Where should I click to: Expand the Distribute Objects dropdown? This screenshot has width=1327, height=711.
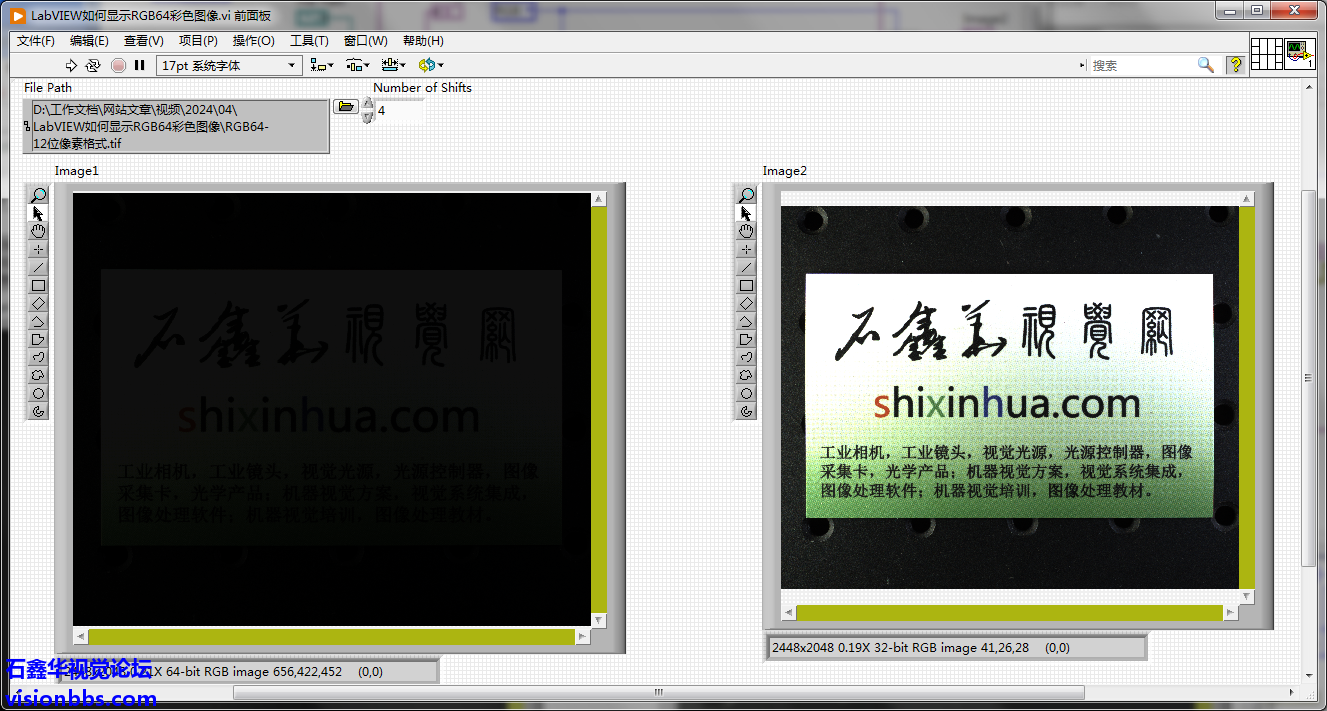click(358, 65)
